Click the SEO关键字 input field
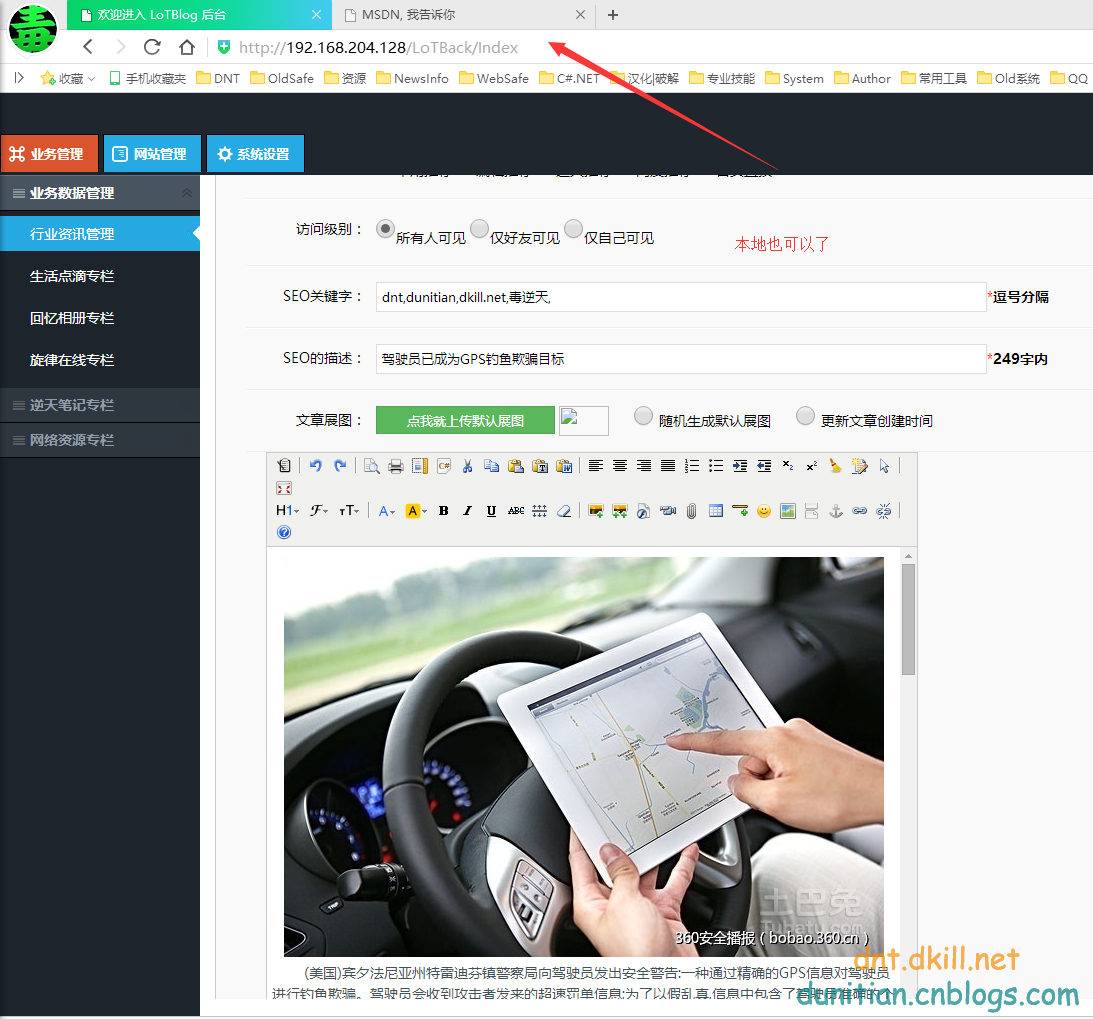Image resolution: width=1093 pixels, height=1019 pixels. [681, 297]
